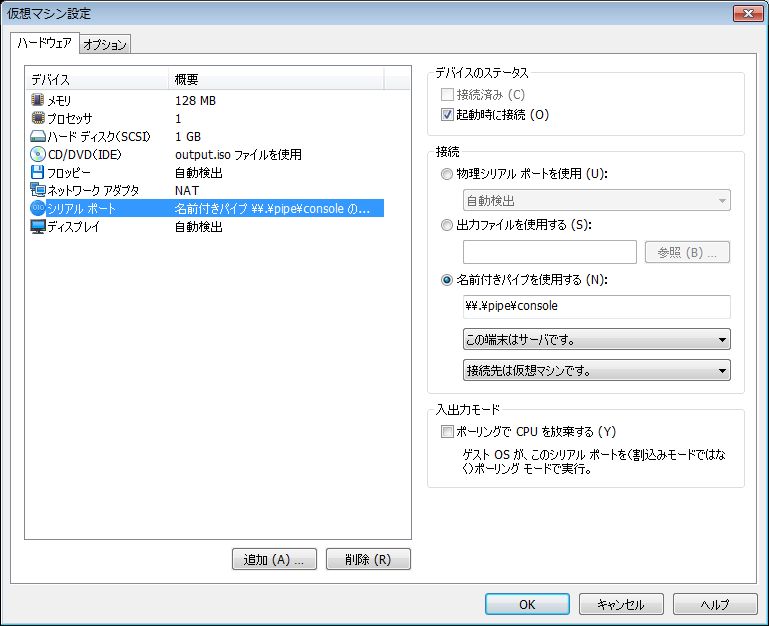This screenshot has width=769, height=626.
Task: Click the 概要 column header
Action: point(276,79)
